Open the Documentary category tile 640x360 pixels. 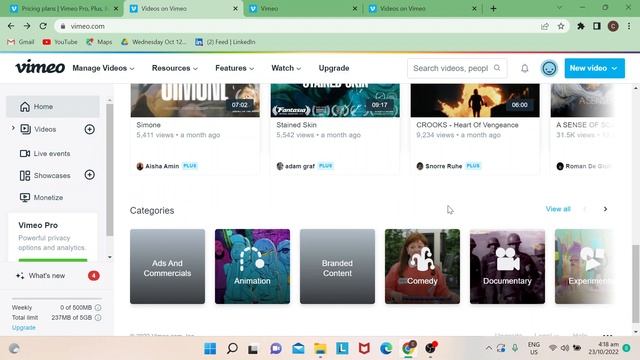pyautogui.click(x=507, y=267)
